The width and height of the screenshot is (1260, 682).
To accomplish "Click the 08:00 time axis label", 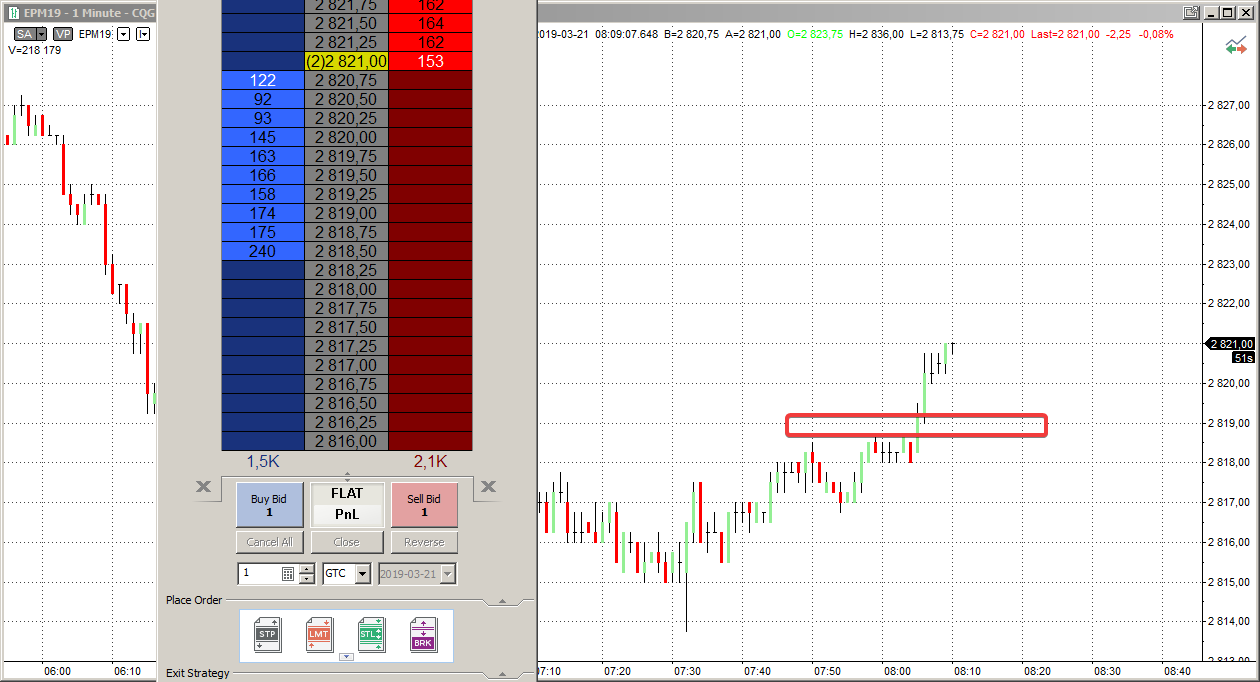I will click(x=897, y=671).
